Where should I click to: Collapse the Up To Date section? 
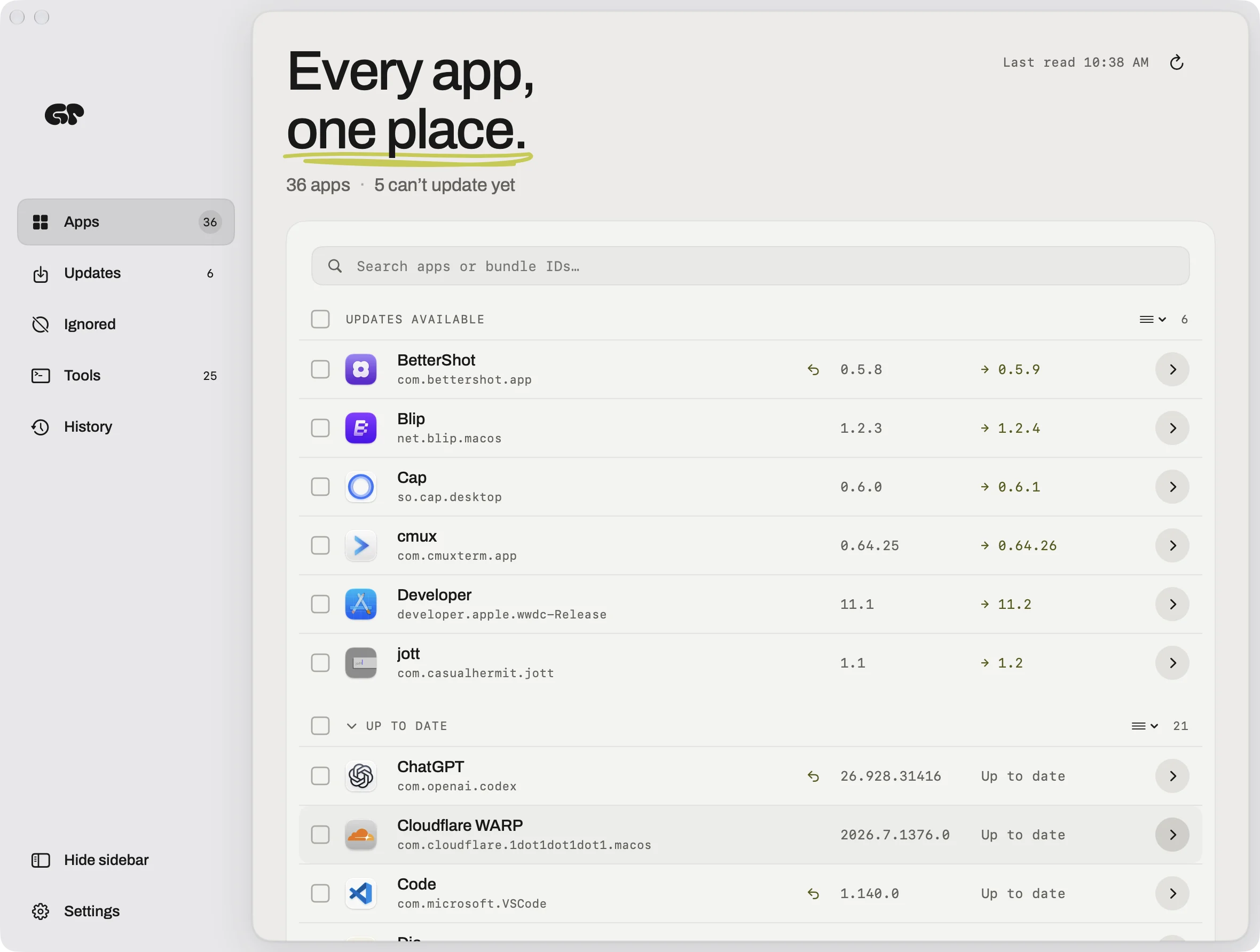[351, 725]
